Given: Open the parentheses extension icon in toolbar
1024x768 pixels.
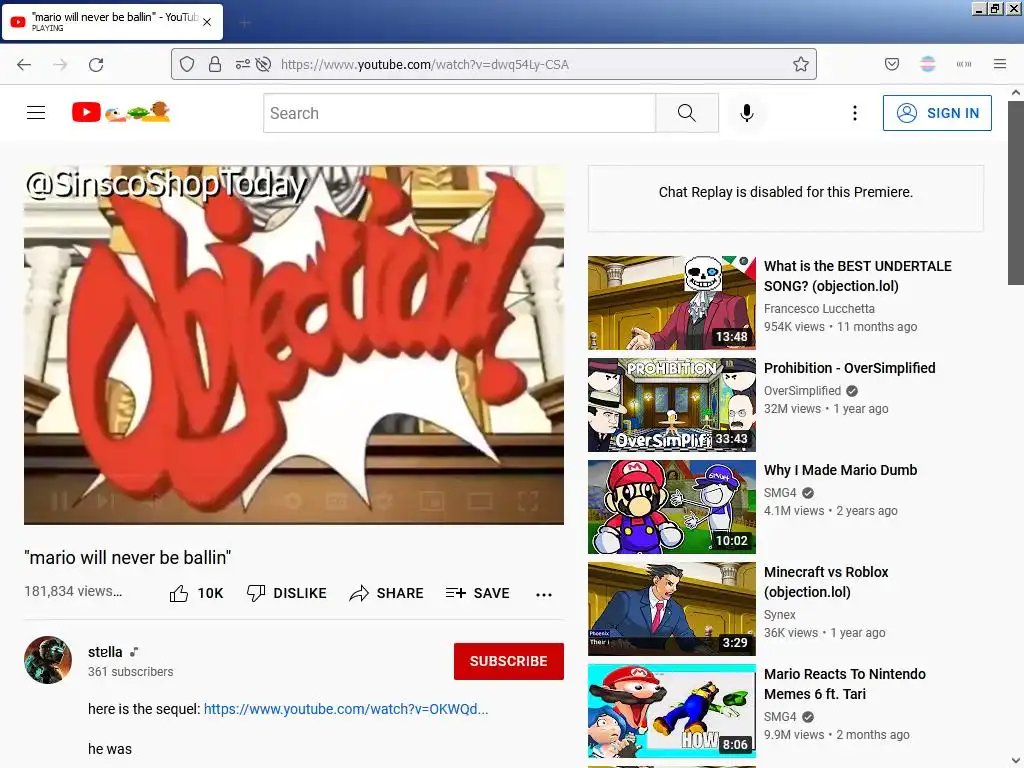Looking at the screenshot, I should click(x=964, y=64).
